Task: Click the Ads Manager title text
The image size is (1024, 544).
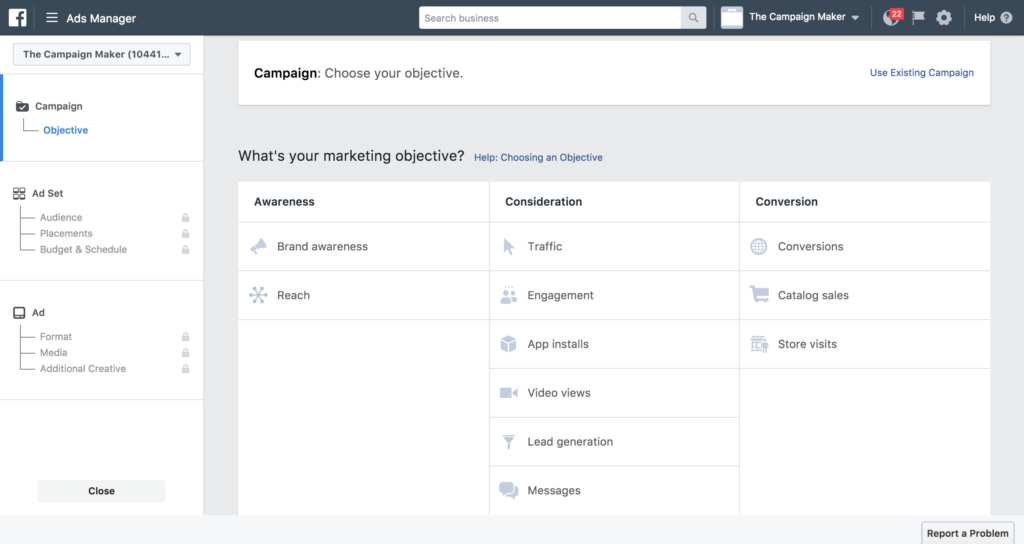Action: point(101,18)
